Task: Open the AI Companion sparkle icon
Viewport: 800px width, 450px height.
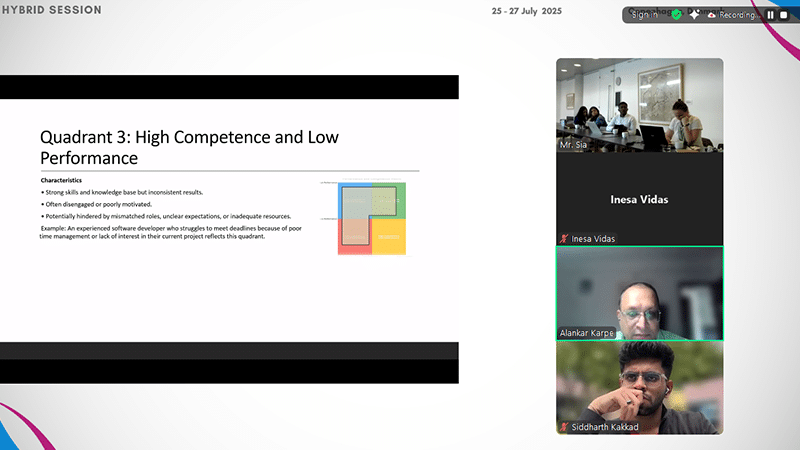Action: click(x=694, y=15)
